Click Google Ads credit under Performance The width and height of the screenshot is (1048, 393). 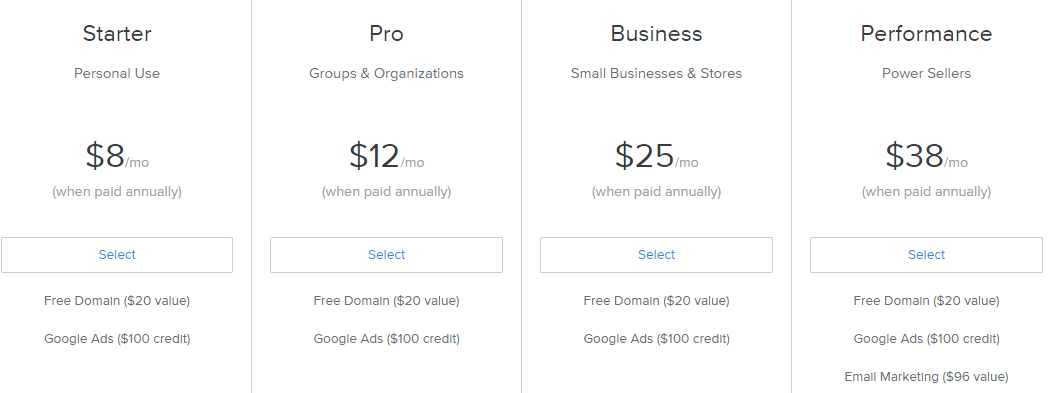pyautogui.click(x=926, y=339)
